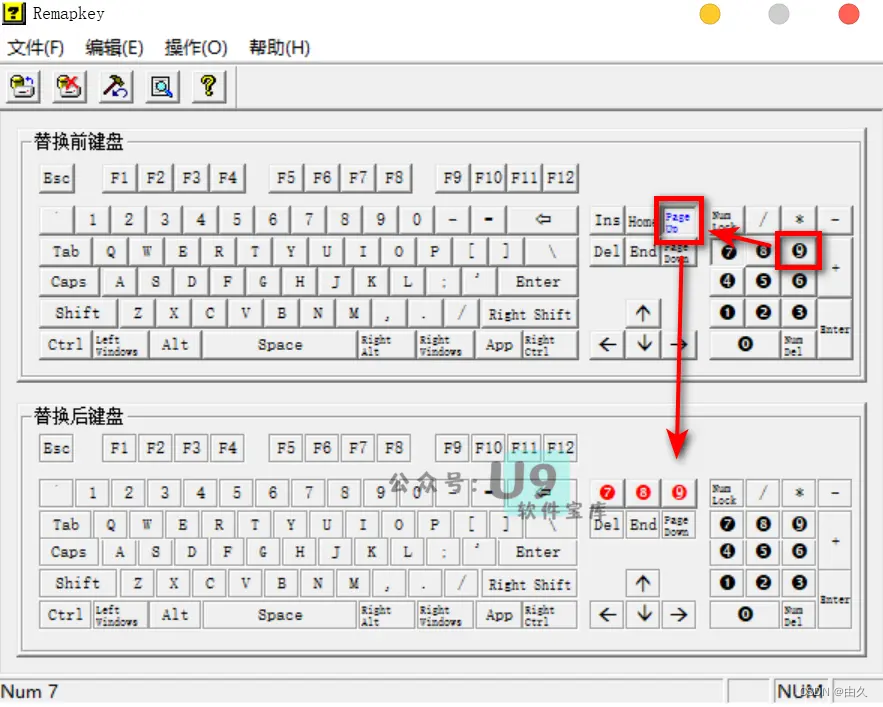Open the 编辑(E) menu

point(114,48)
